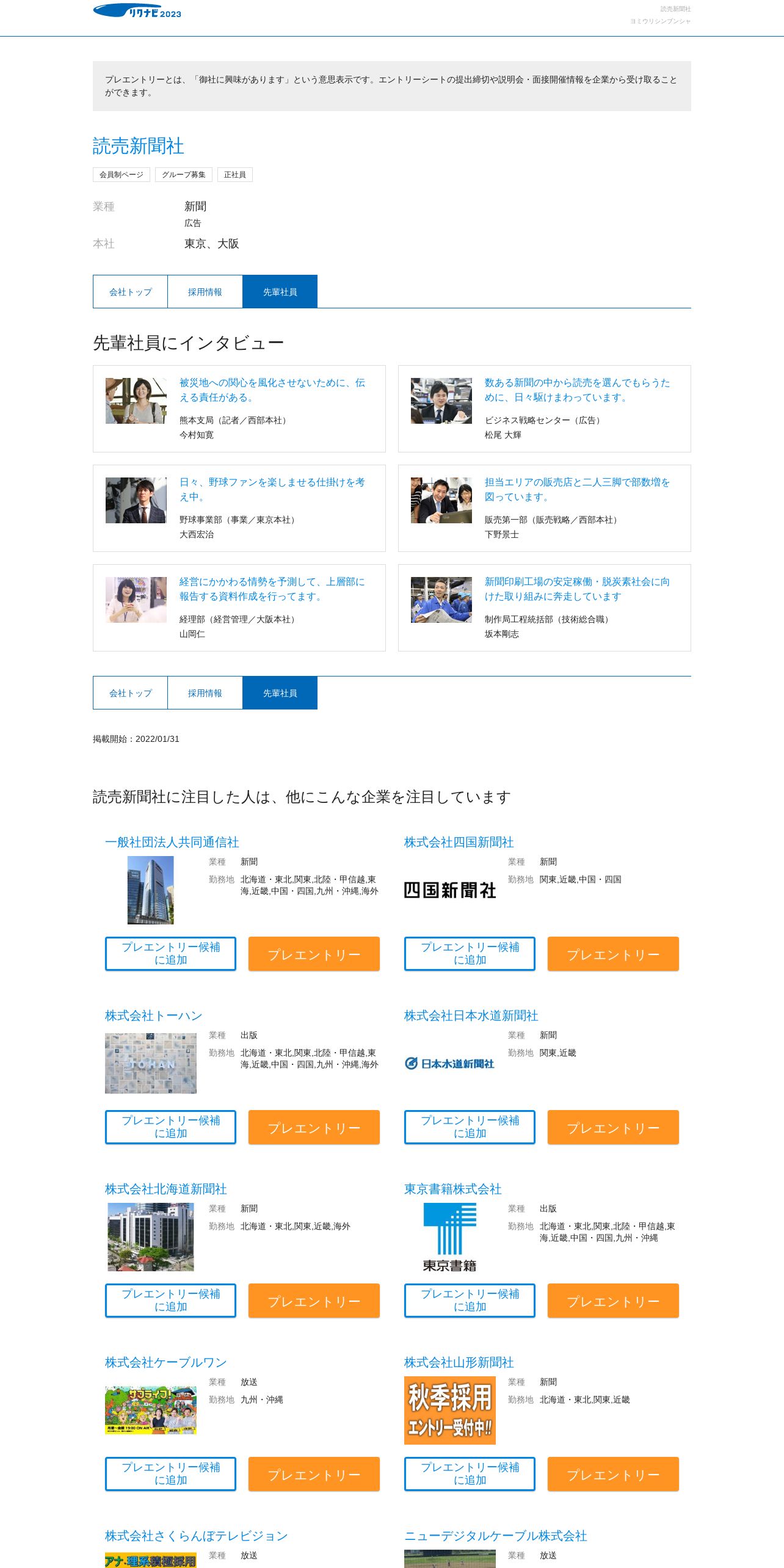Viewport: 784px width, 1568px height.
Task: Open 株式会社トーハン company link
Action: click(x=154, y=1015)
